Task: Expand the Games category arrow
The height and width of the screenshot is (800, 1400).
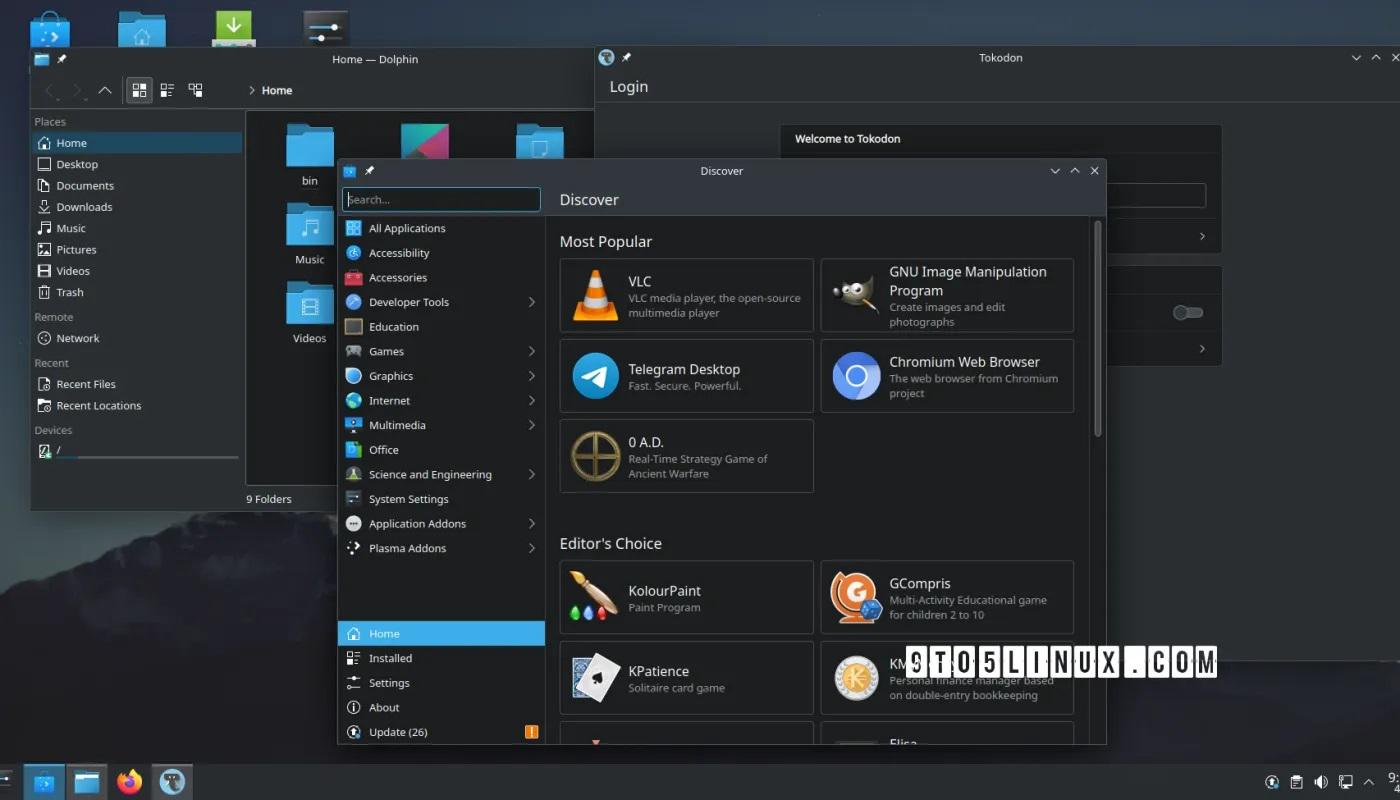Action: coord(531,351)
